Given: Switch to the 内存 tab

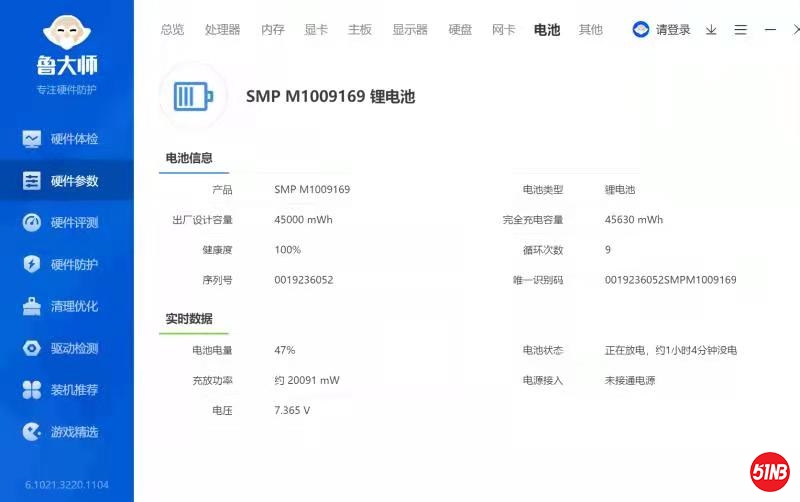Looking at the screenshot, I should click(272, 30).
